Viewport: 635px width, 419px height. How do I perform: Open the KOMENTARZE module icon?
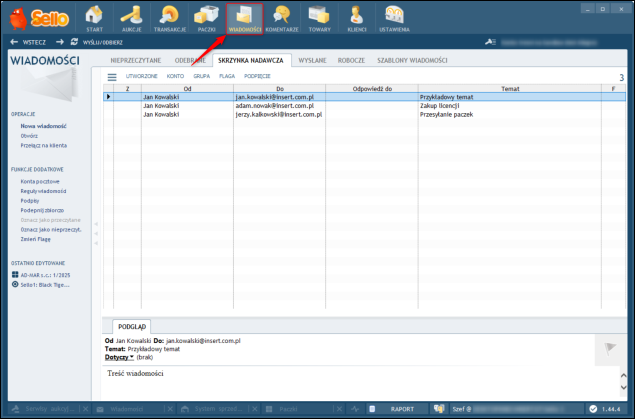click(x=282, y=19)
